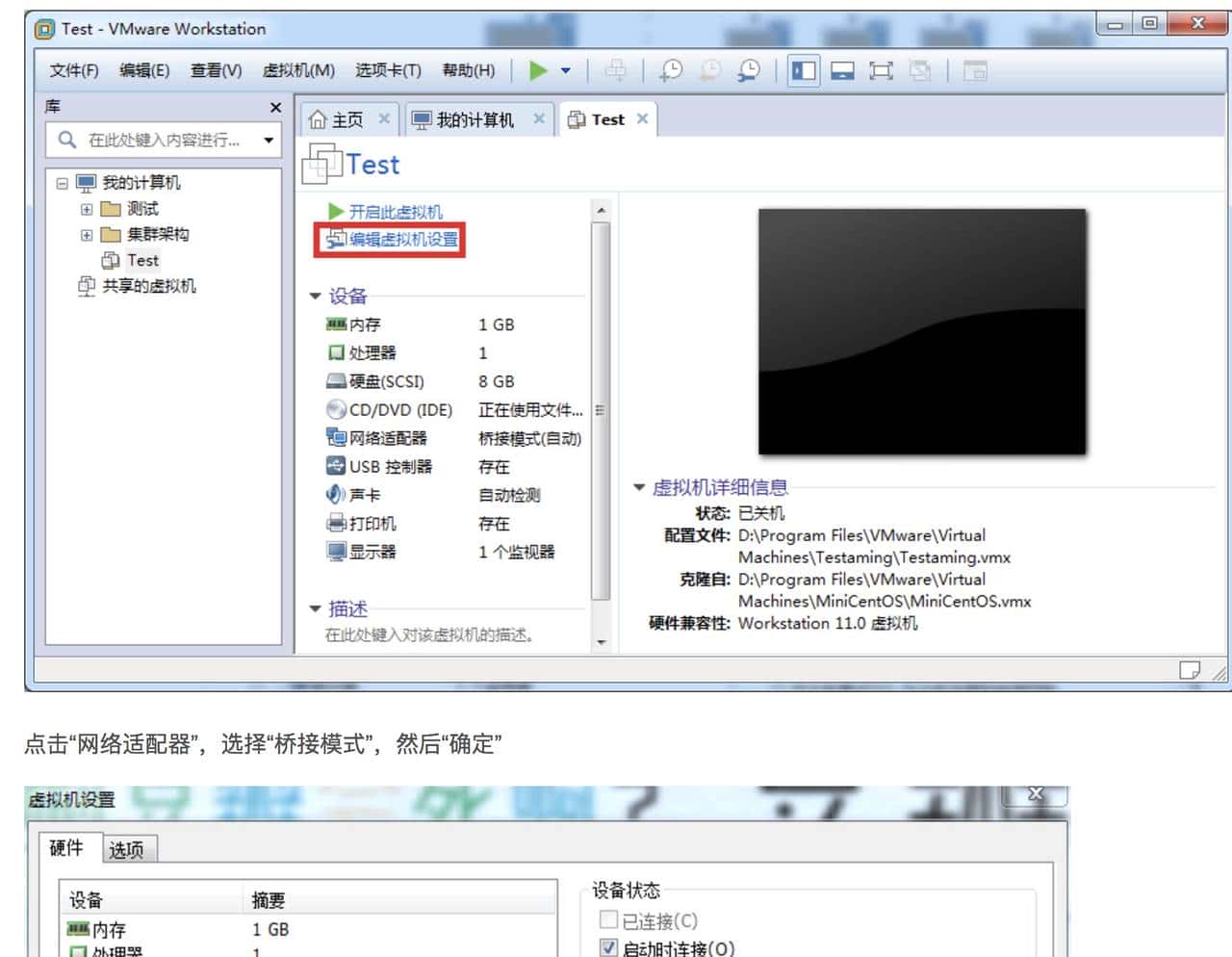Viewport: 1232px width, 957px height.
Task: Click 开启此虚拟机 link
Action: click(x=395, y=212)
